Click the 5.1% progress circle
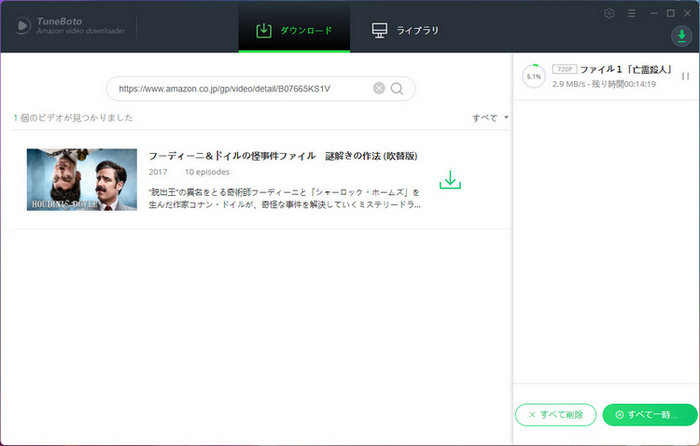 533,76
